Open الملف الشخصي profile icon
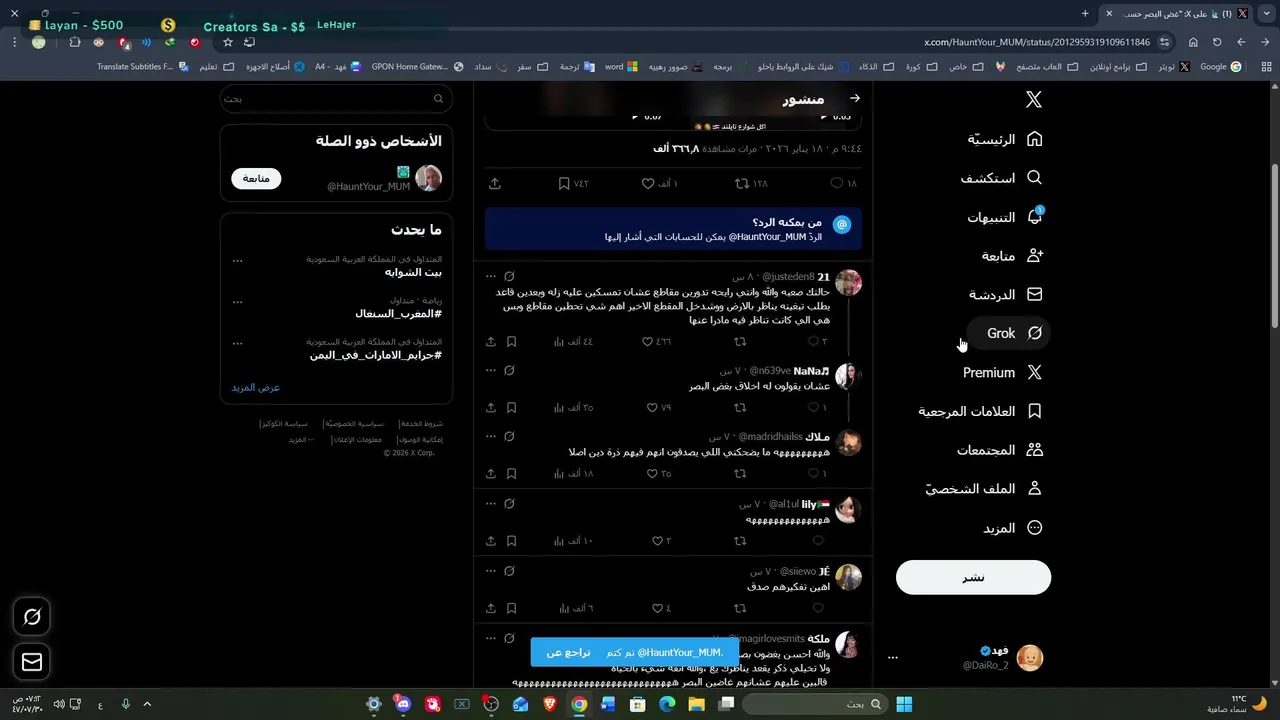 click(x=1035, y=489)
